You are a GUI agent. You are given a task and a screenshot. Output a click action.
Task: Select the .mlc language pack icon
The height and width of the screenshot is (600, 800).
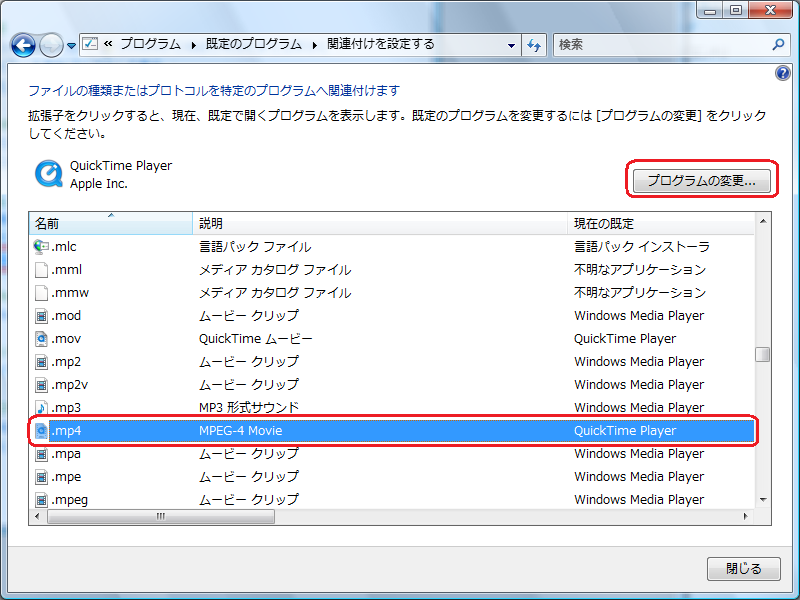tap(41, 247)
